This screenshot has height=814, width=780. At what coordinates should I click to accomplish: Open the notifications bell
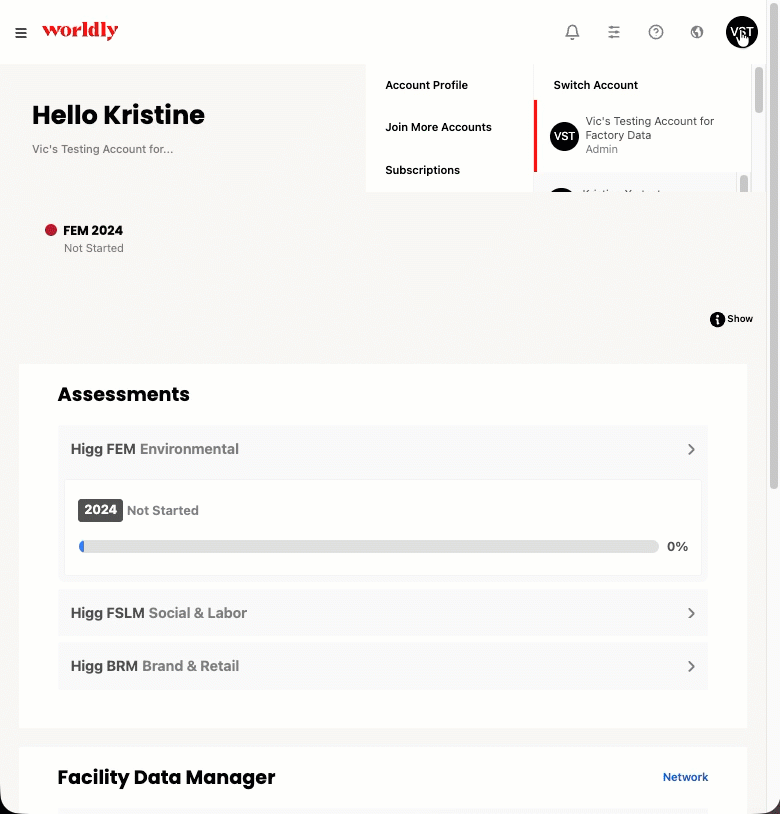(x=572, y=32)
